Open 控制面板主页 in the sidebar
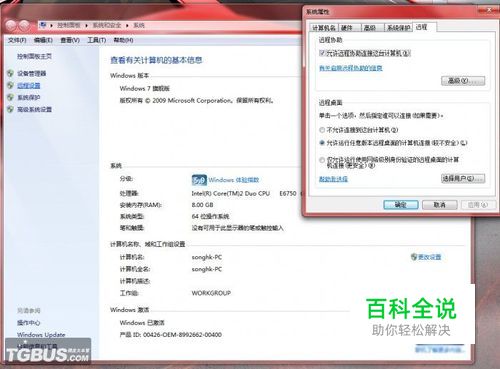500x369 pixels. (x=34, y=56)
